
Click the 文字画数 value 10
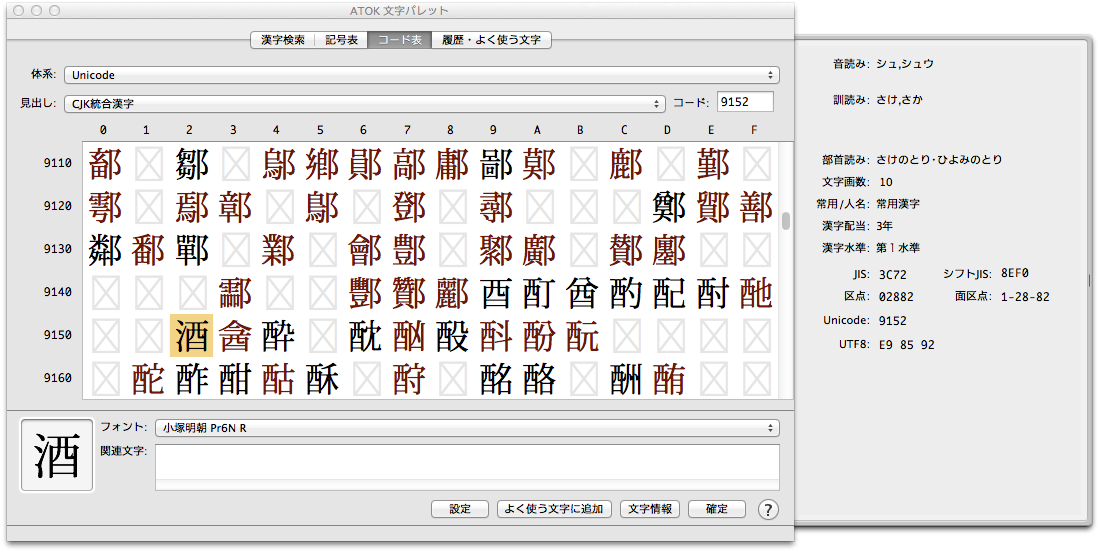(x=886, y=182)
